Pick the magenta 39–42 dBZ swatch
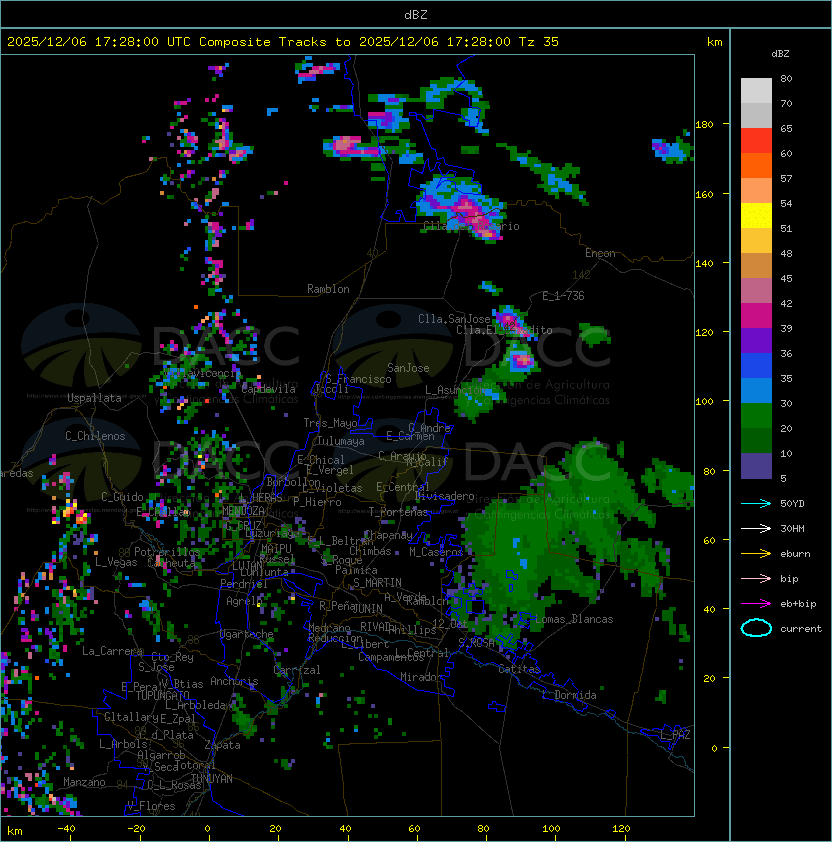Image resolution: width=832 pixels, height=842 pixels. (x=756, y=316)
